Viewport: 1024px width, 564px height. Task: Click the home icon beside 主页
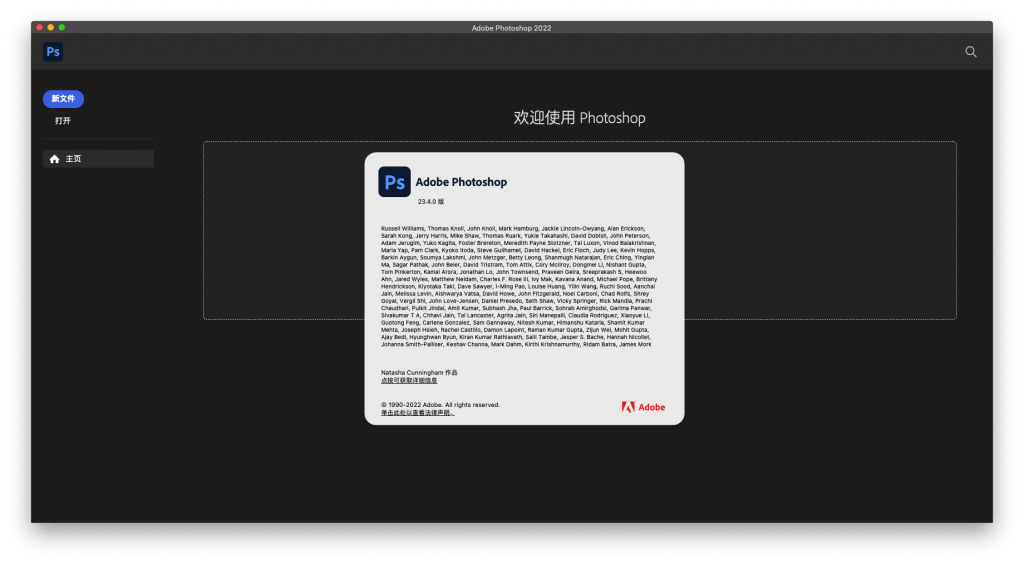(54, 159)
